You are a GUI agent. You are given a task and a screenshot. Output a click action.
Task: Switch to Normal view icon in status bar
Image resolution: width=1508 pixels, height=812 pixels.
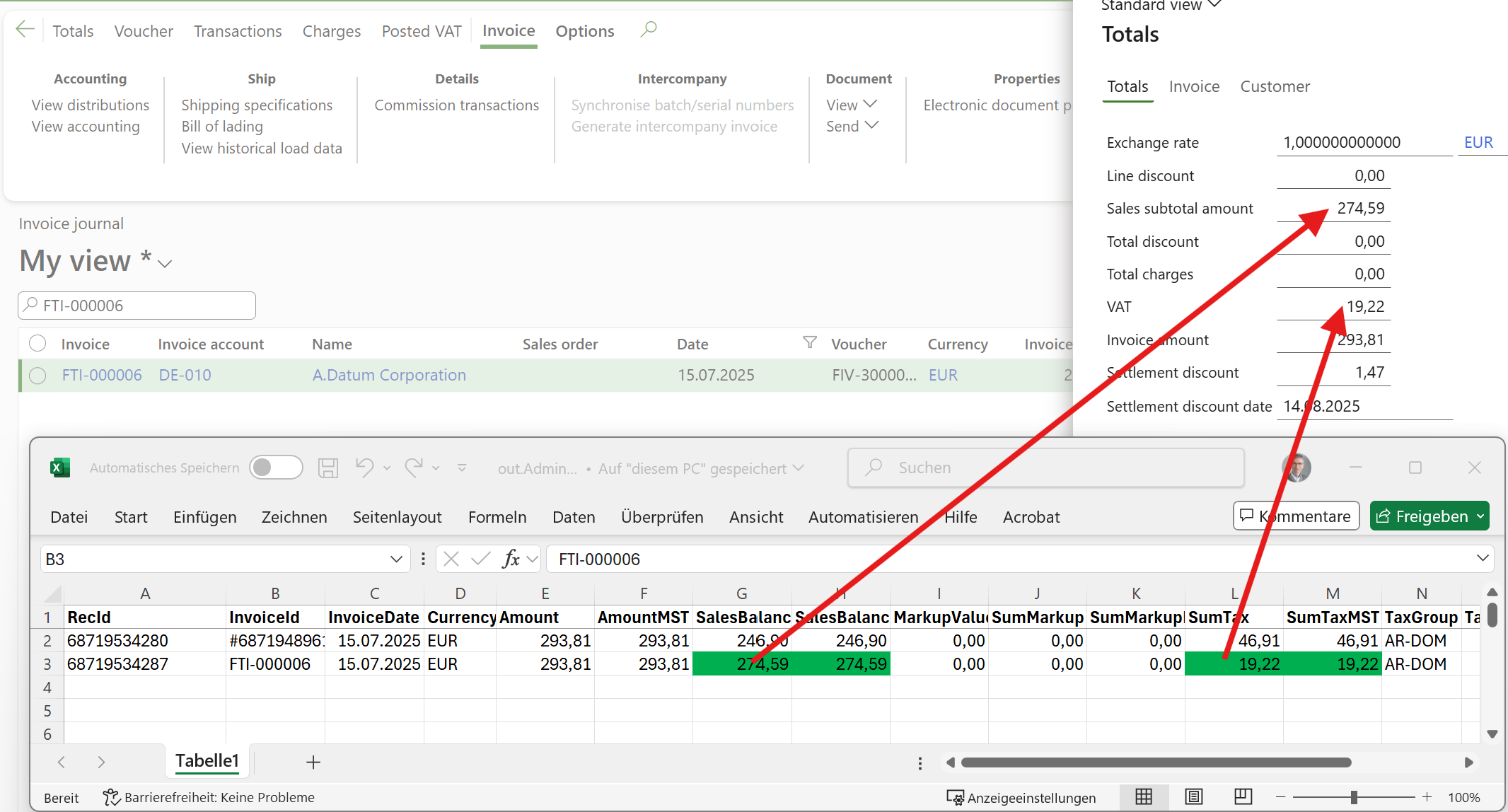click(x=1144, y=797)
